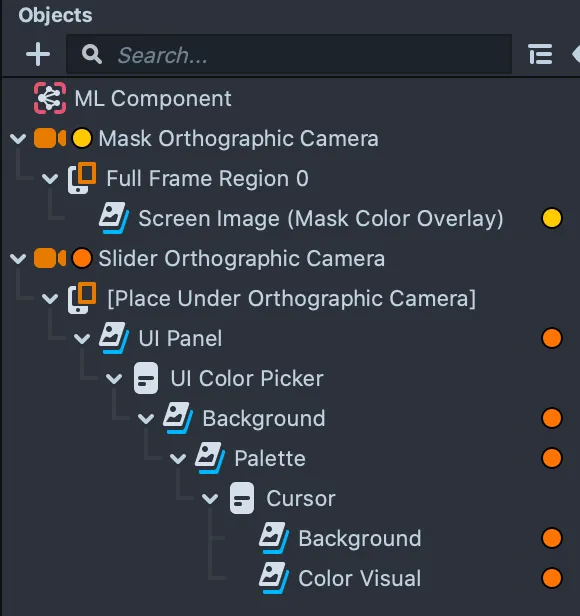Image resolution: width=580 pixels, height=616 pixels.
Task: Click the ML Component brain icon
Action: (50, 98)
